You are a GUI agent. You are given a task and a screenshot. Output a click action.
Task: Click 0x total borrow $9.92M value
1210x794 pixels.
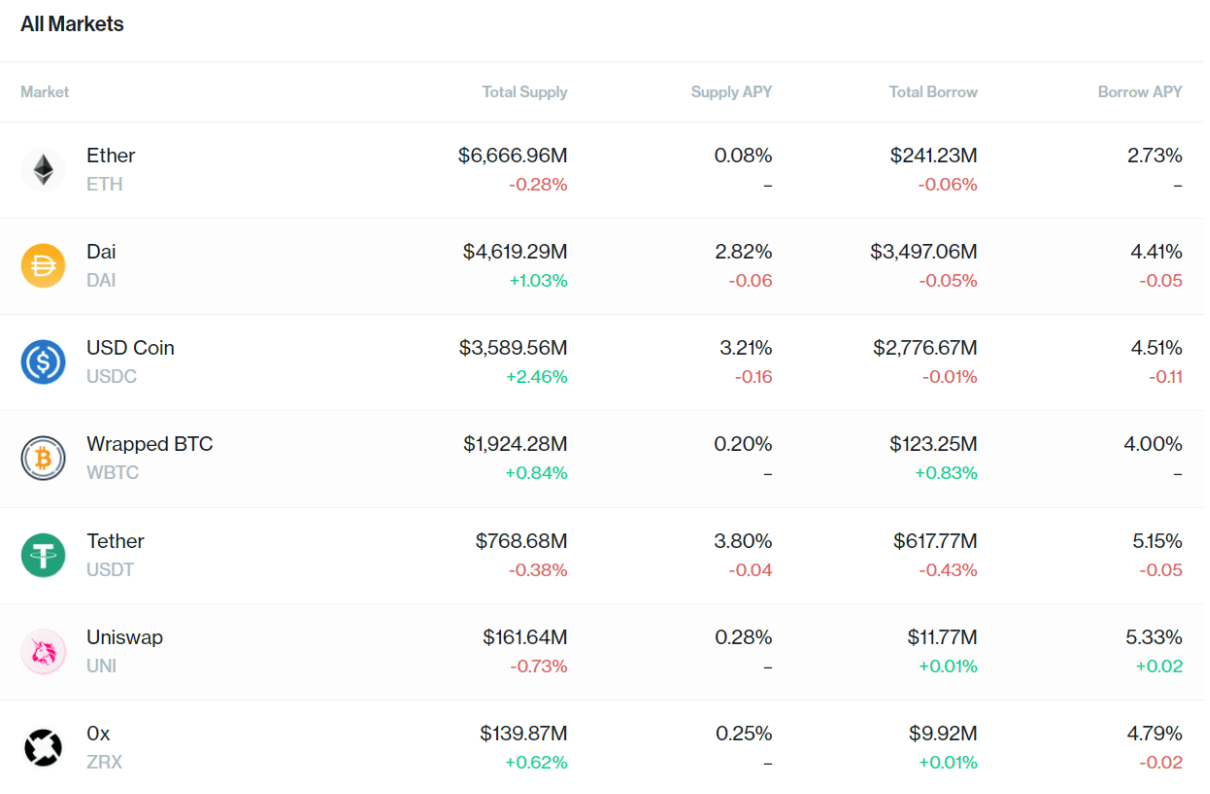click(943, 733)
